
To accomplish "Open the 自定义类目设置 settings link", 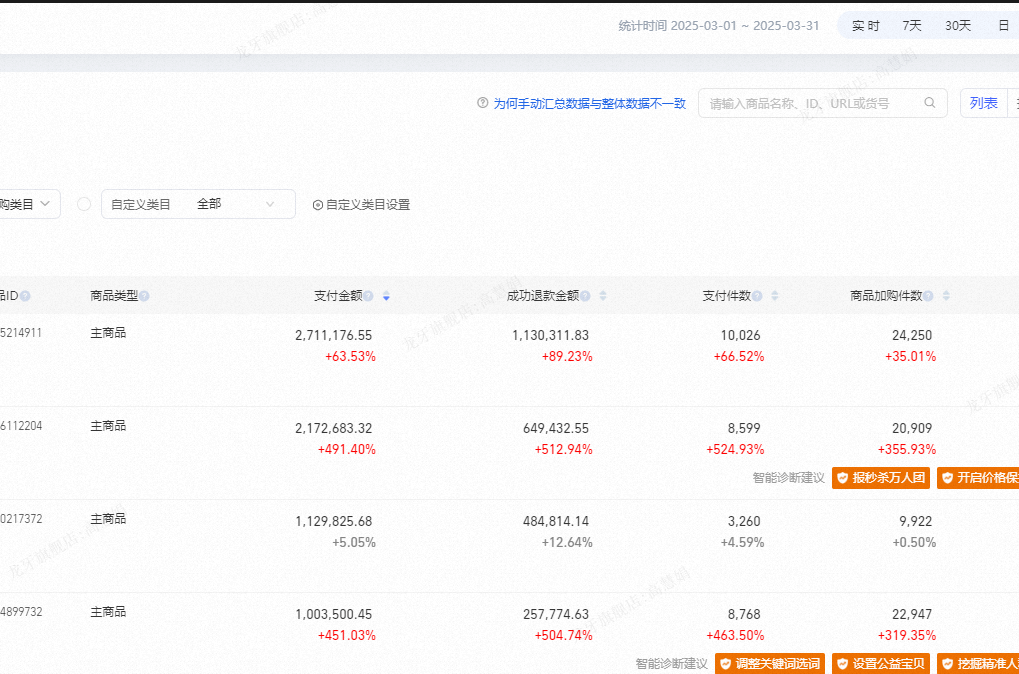I will point(361,204).
